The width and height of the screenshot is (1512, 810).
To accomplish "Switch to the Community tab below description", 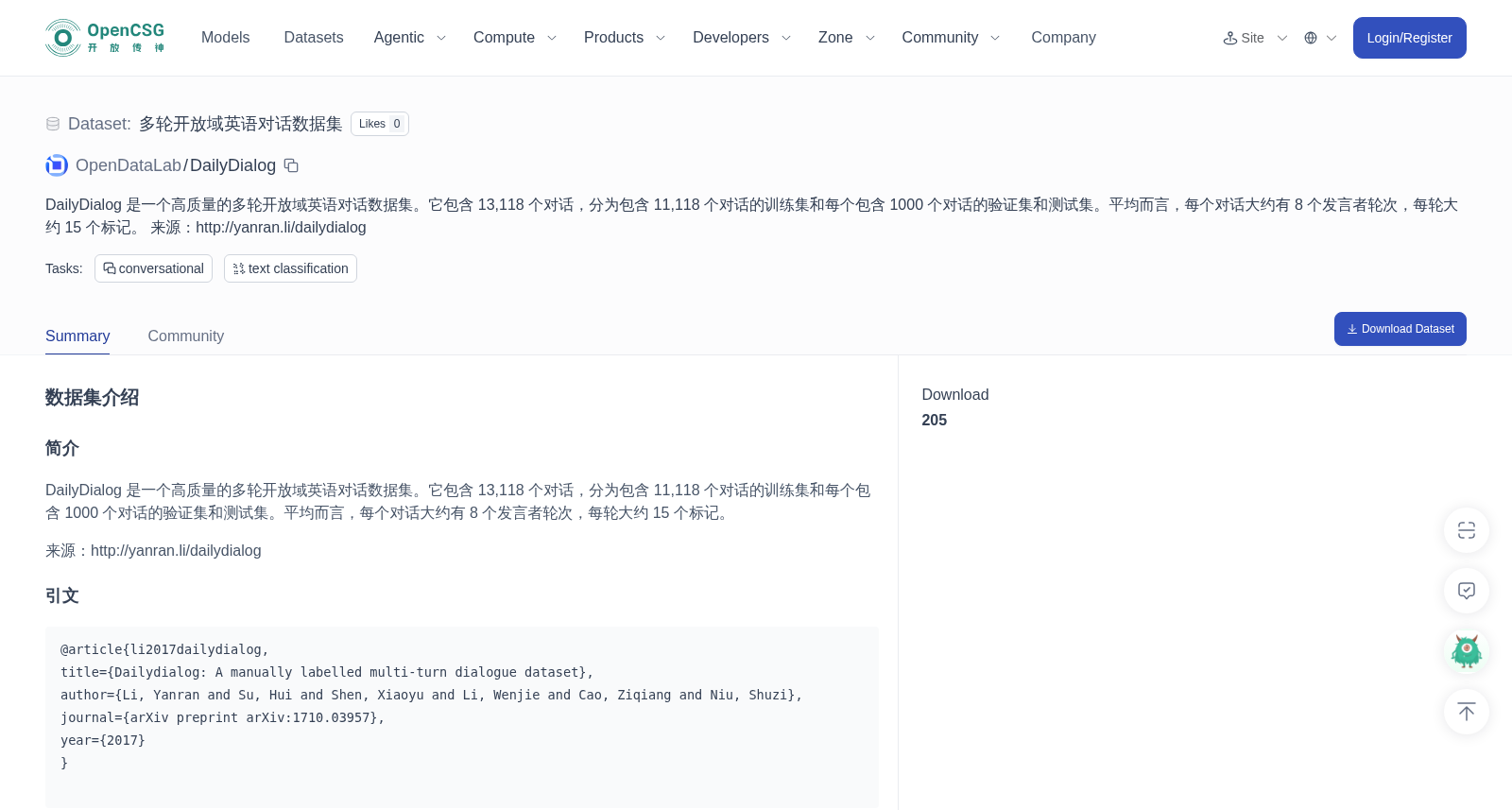I will point(186,336).
